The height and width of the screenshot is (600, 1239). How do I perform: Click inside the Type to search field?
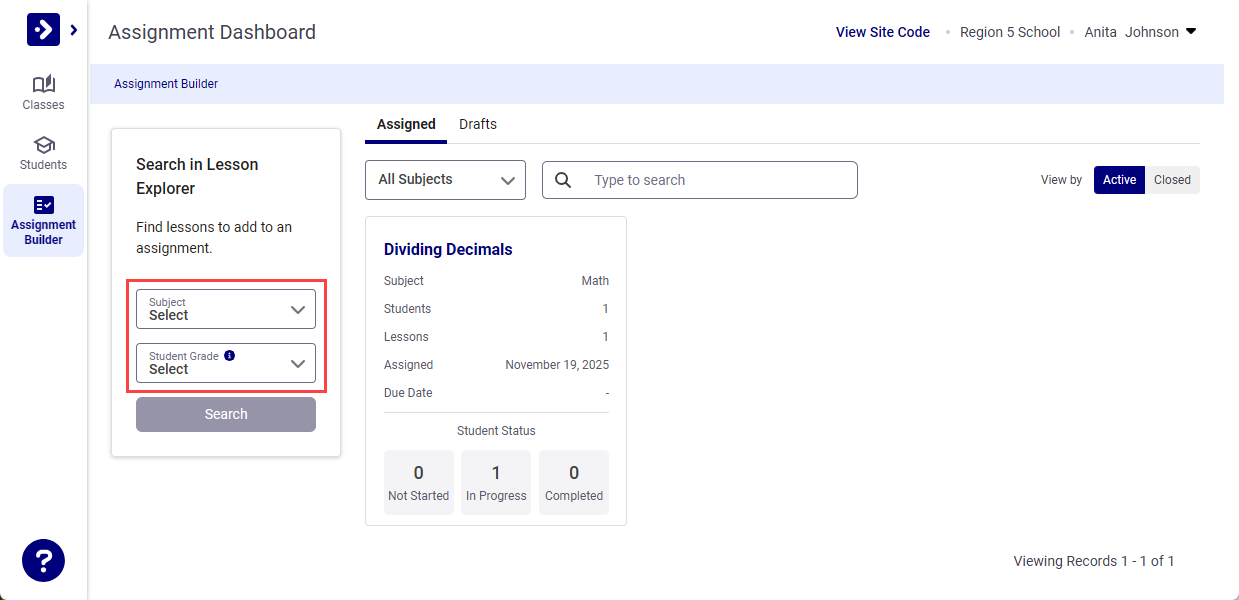700,180
